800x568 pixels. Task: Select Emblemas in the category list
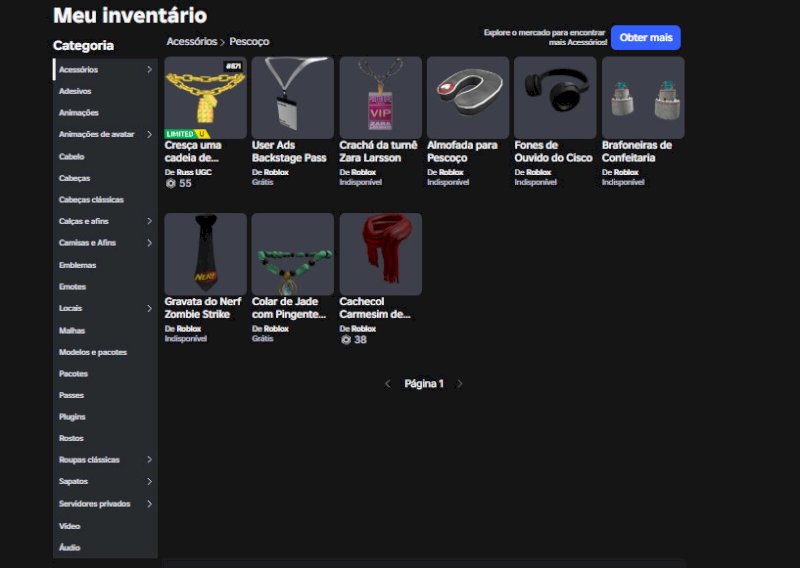(78, 265)
